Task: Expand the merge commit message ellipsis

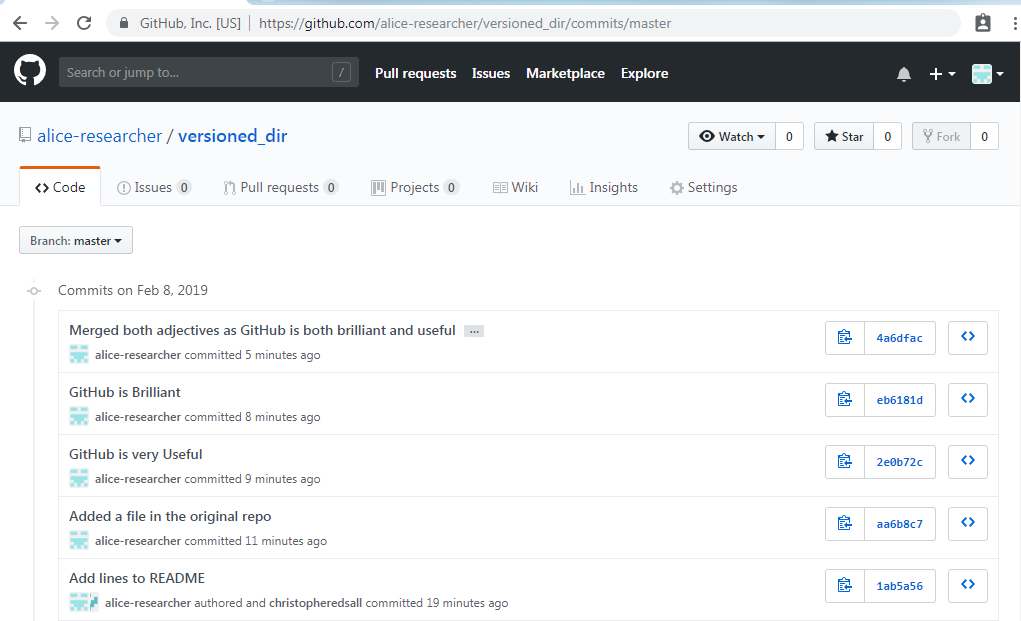Action: tap(474, 331)
